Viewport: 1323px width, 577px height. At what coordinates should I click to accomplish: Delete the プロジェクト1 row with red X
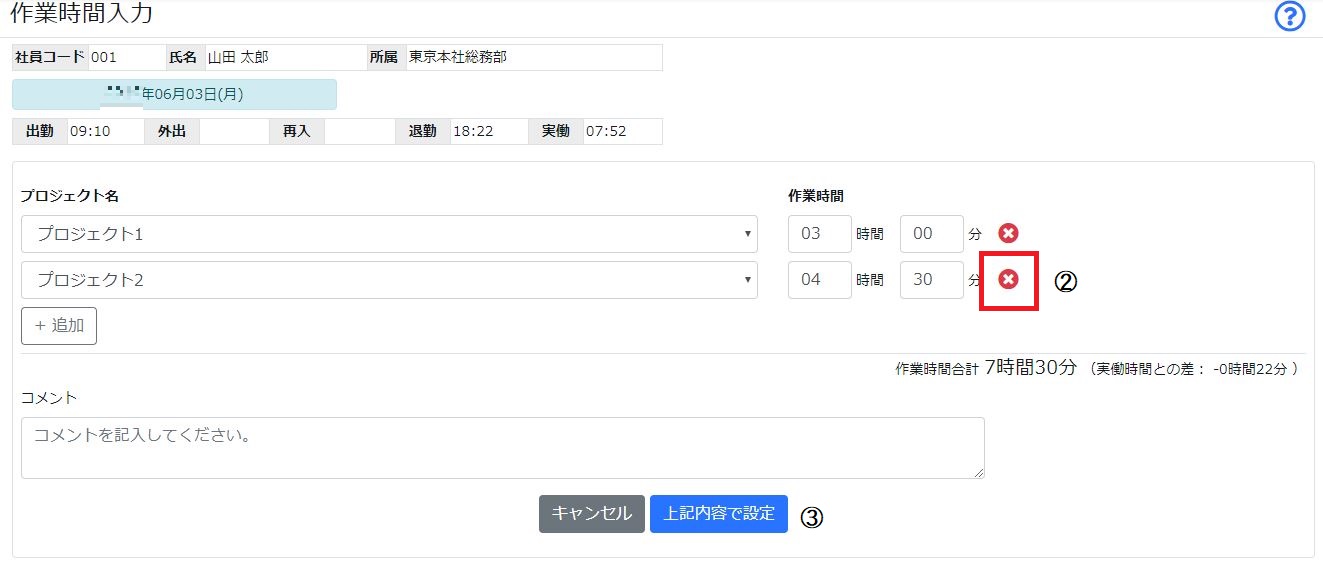coord(1009,233)
